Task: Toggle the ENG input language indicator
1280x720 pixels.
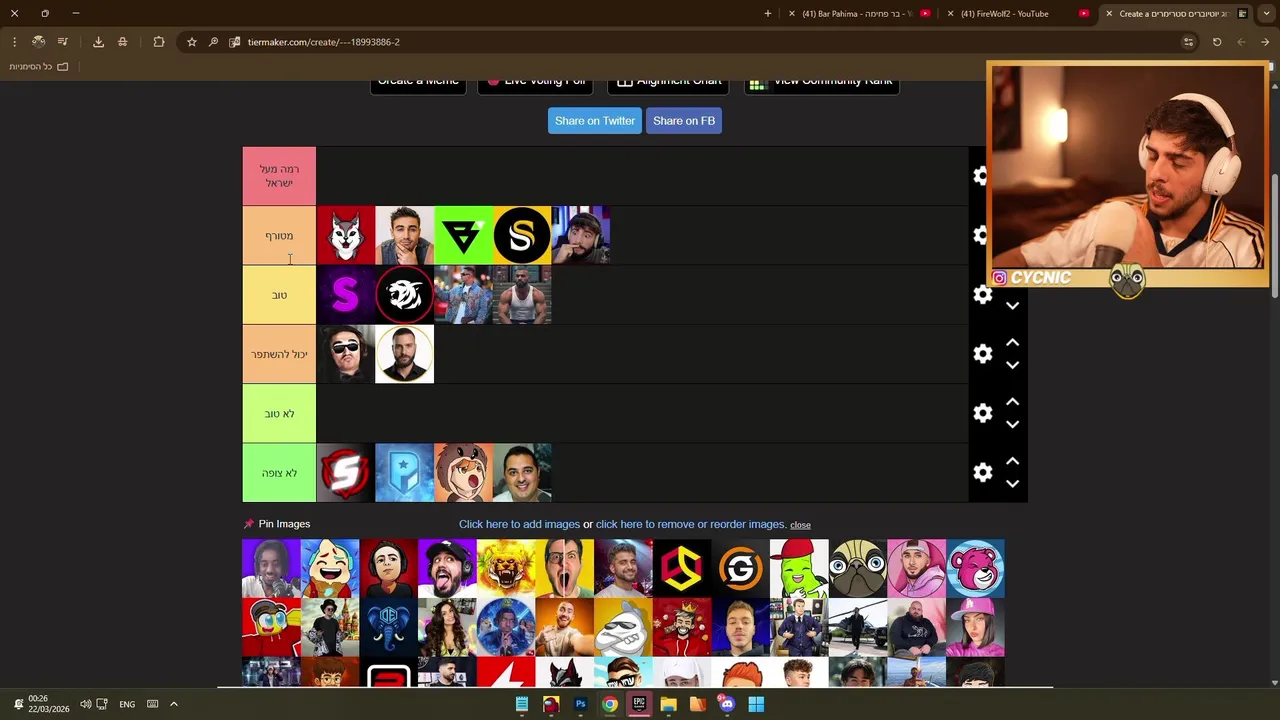Action: [127, 704]
